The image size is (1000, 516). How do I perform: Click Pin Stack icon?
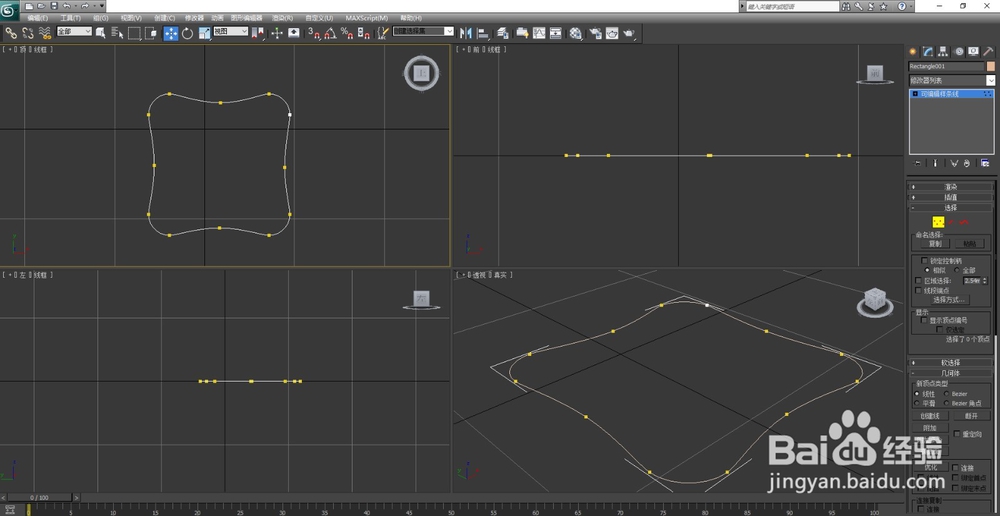918,163
